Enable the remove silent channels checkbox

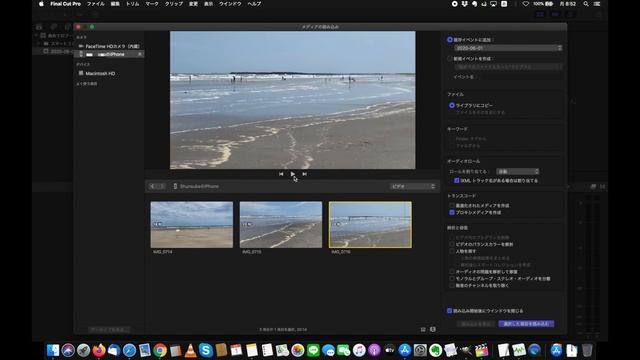click(x=451, y=285)
